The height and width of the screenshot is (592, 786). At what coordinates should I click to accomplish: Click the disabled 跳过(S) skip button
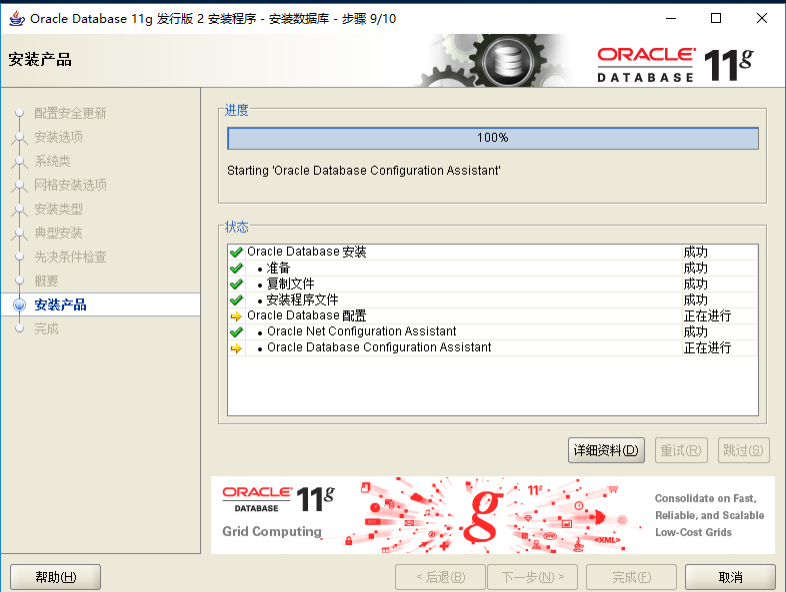(x=743, y=450)
